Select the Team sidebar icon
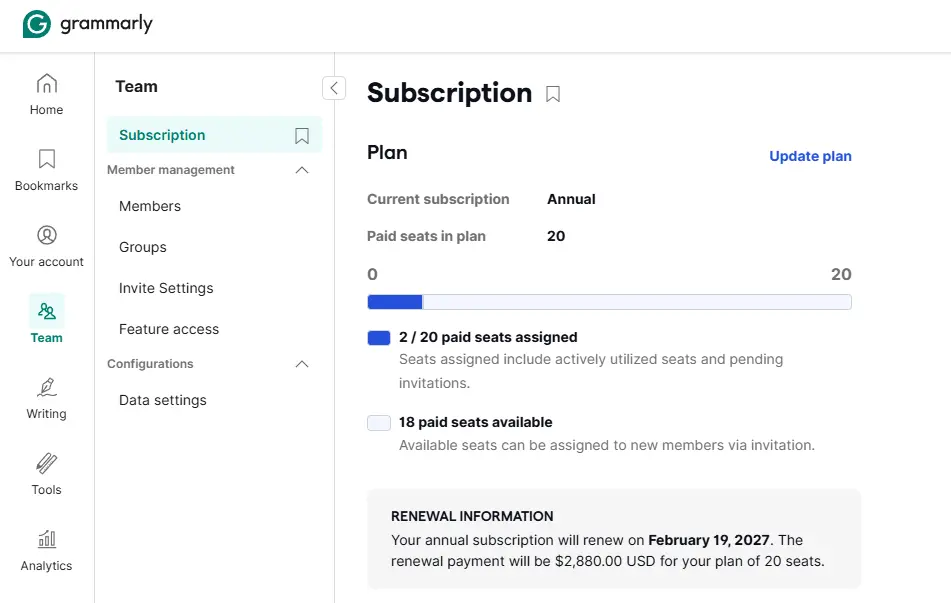 pyautogui.click(x=47, y=311)
